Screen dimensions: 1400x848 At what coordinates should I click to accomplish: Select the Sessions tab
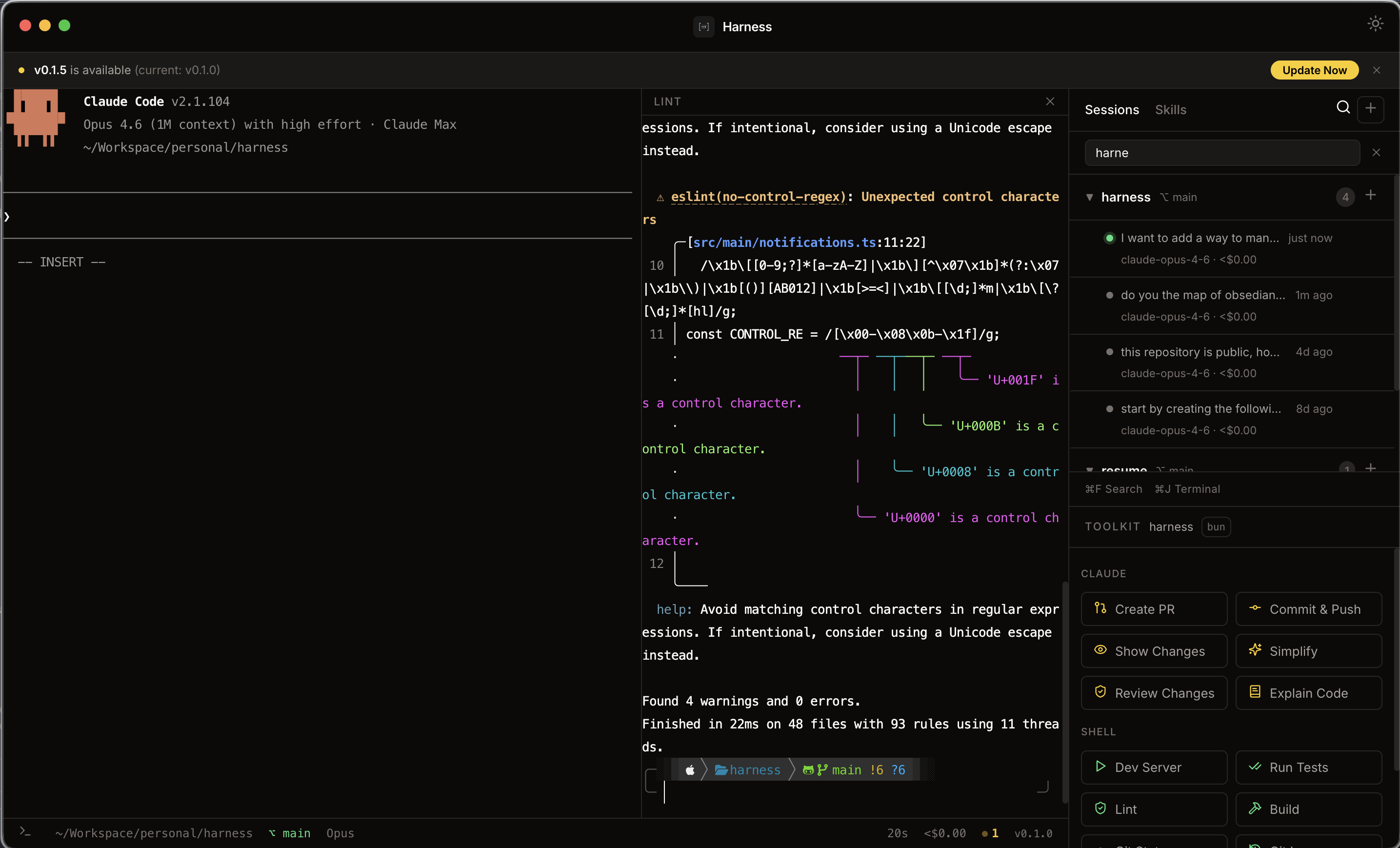click(1111, 110)
